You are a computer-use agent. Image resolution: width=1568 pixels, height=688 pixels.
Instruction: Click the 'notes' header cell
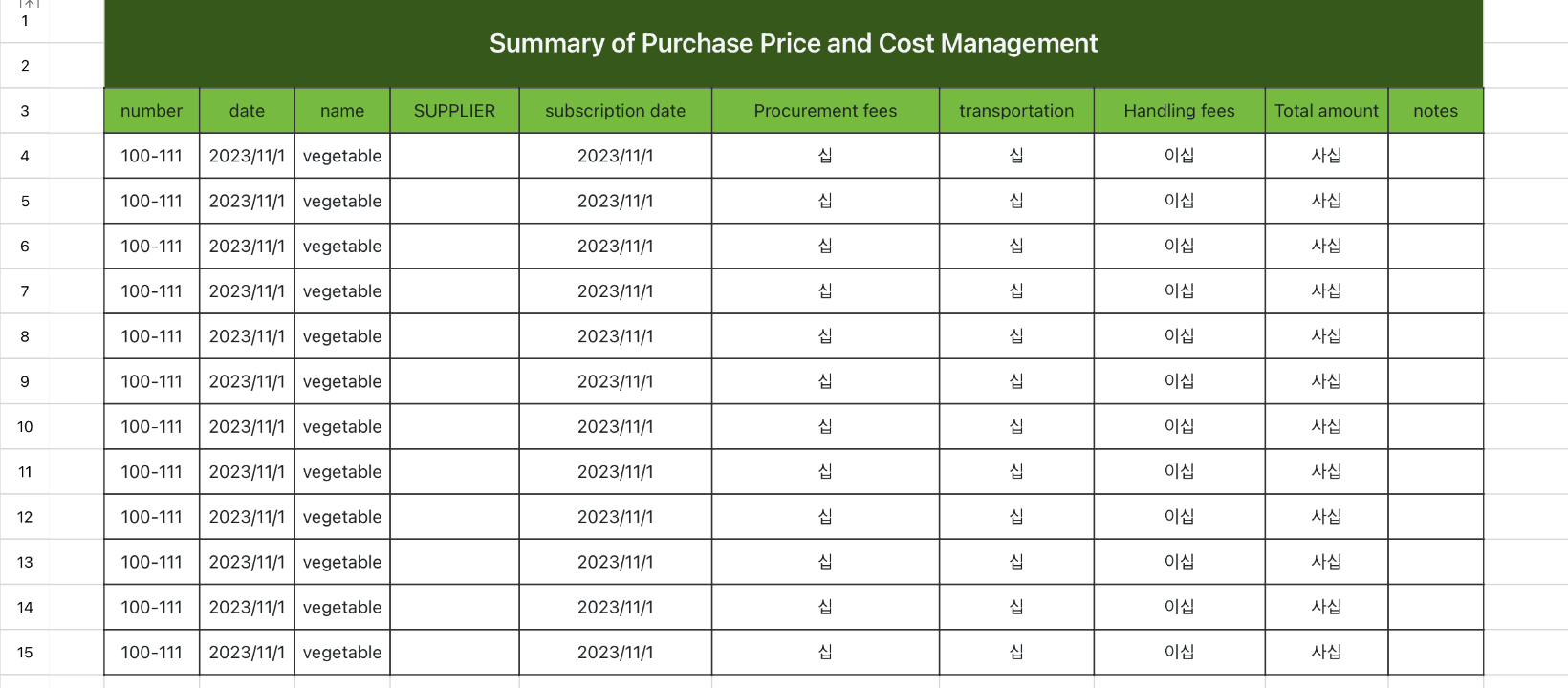tap(1435, 111)
